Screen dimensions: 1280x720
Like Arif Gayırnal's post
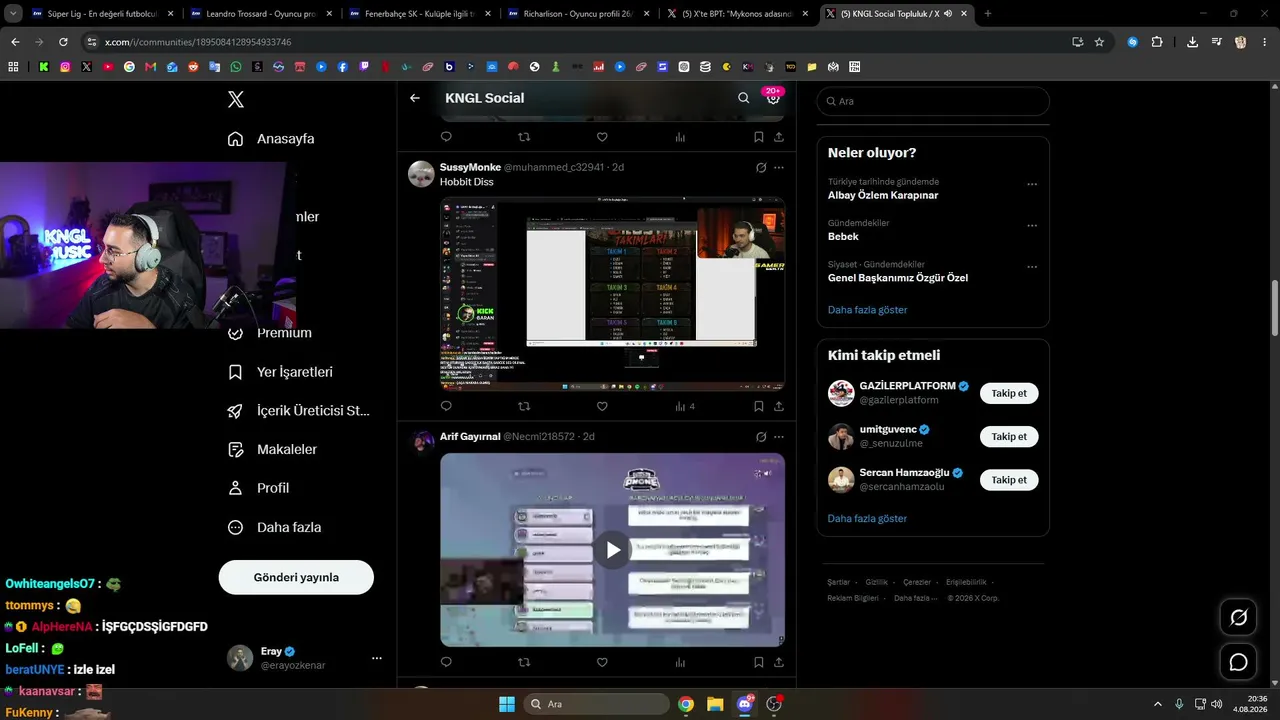point(602,662)
